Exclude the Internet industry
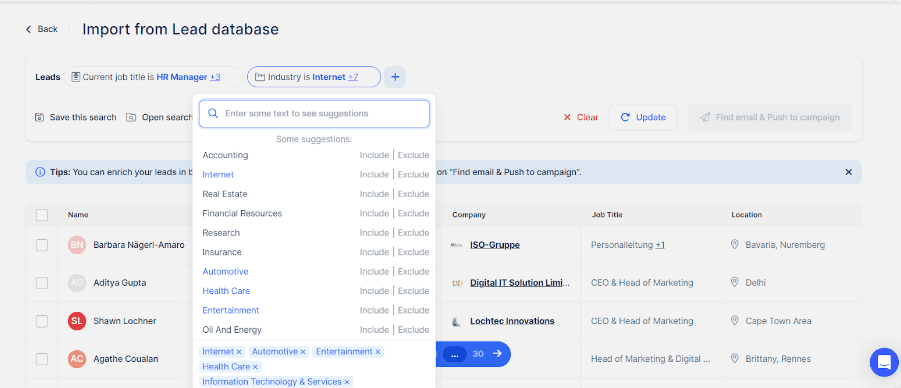This screenshot has height=388, width=901. pyautogui.click(x=413, y=175)
